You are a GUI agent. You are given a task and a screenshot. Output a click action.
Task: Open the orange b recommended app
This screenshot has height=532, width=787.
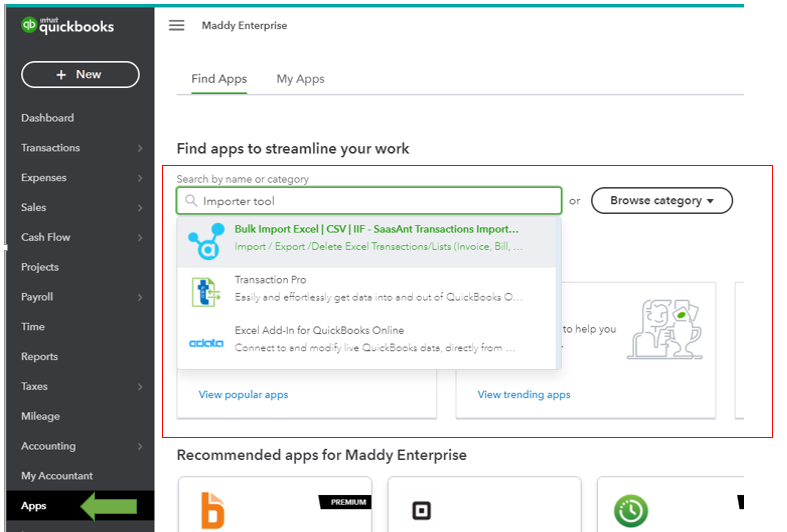tap(212, 510)
